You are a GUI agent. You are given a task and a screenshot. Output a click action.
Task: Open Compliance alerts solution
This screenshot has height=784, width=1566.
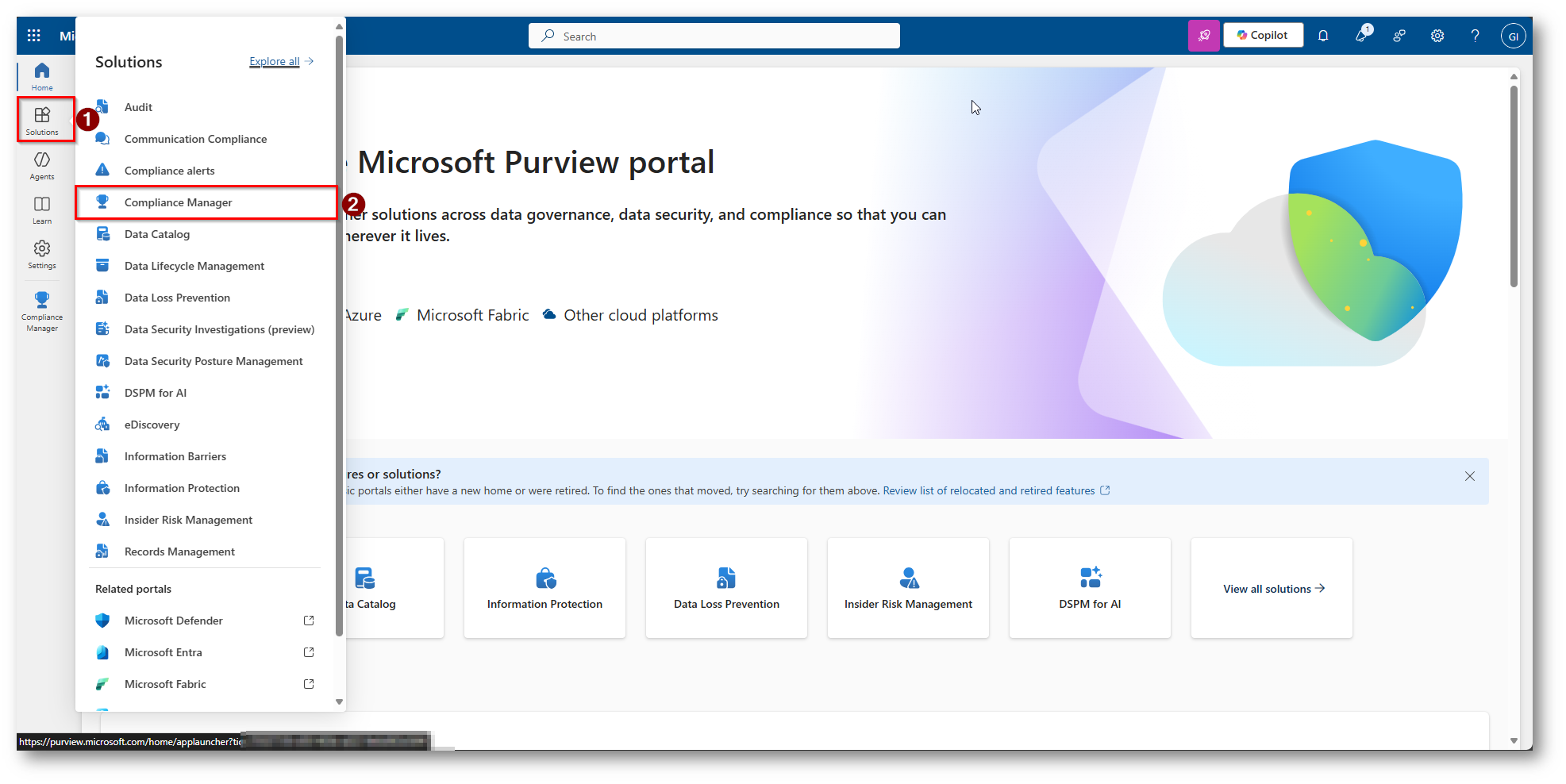(x=206, y=171)
